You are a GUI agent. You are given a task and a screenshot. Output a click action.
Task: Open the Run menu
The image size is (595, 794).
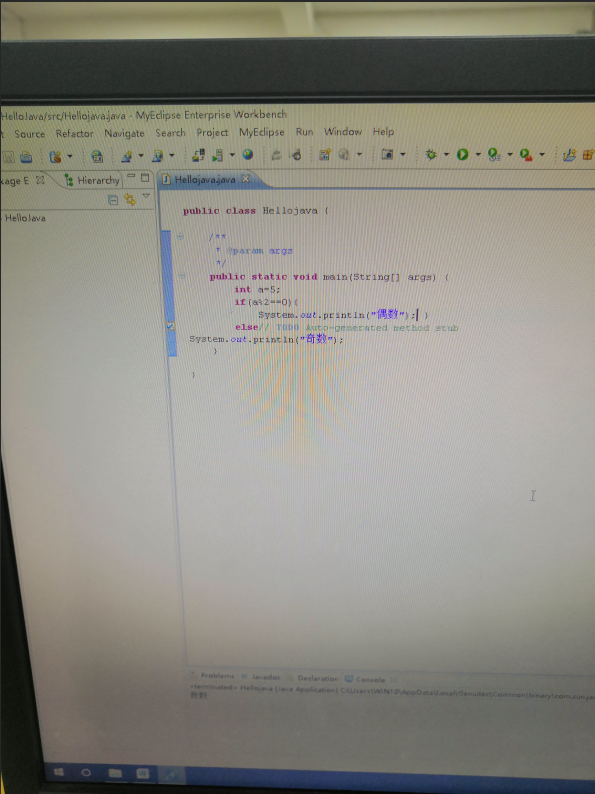pos(304,132)
